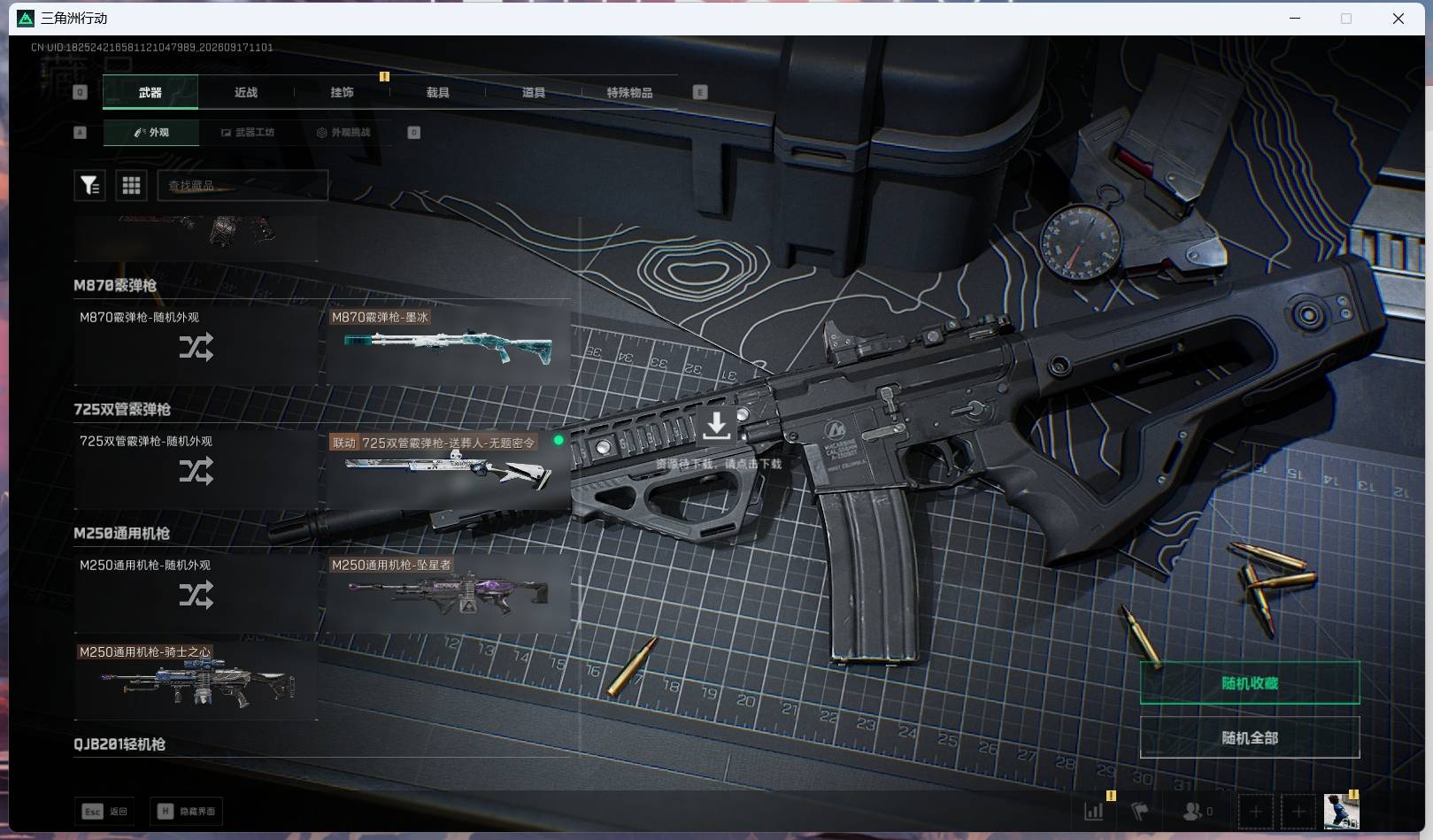Switch to the 近战 tab
The width and height of the screenshot is (1433, 840).
tap(246, 92)
